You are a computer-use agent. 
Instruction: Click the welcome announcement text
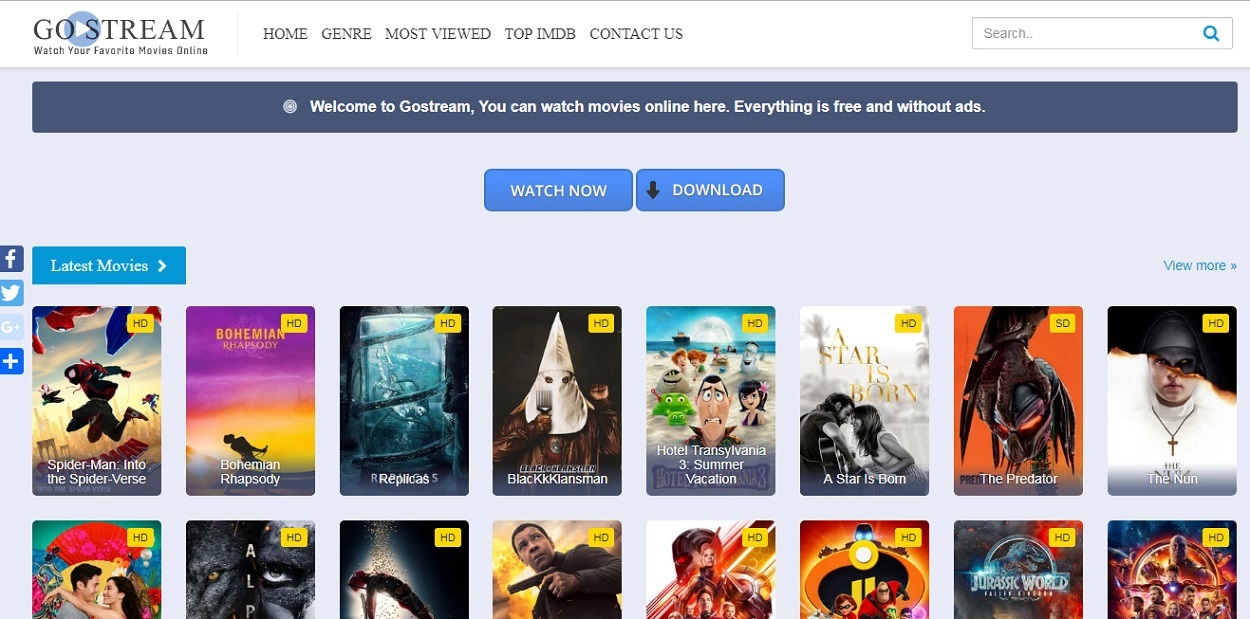pyautogui.click(x=647, y=106)
